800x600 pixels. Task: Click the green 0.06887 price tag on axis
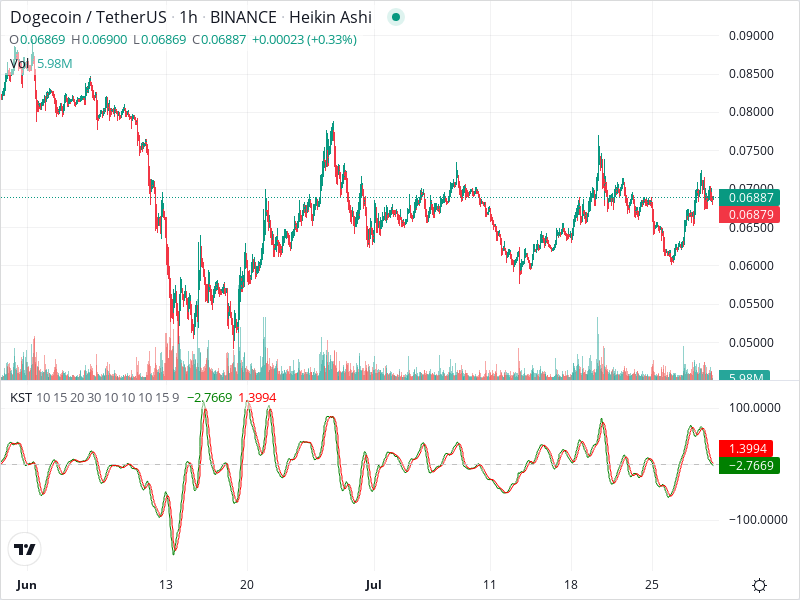pos(749,197)
